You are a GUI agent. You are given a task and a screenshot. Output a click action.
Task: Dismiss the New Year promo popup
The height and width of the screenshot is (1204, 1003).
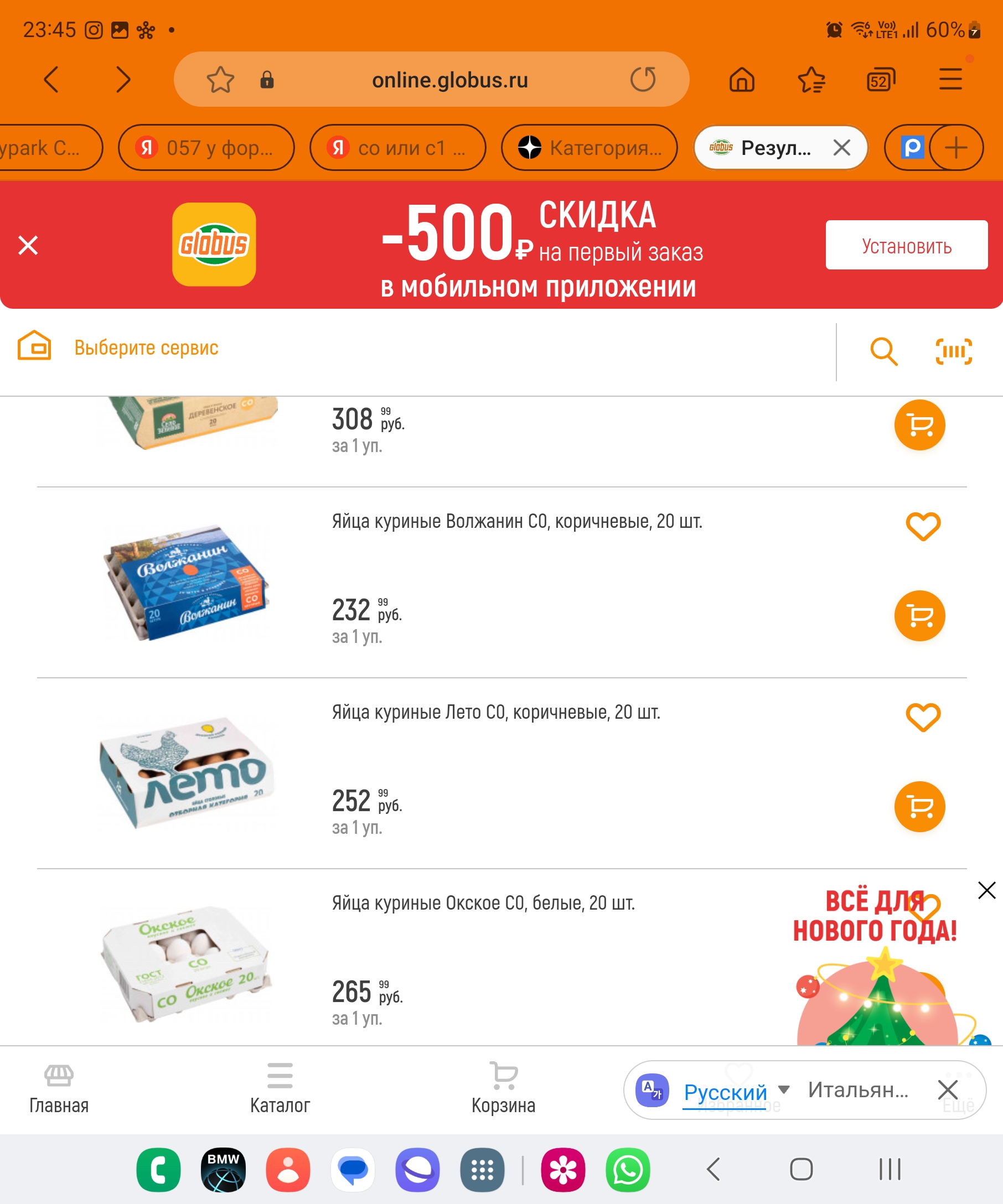[986, 890]
